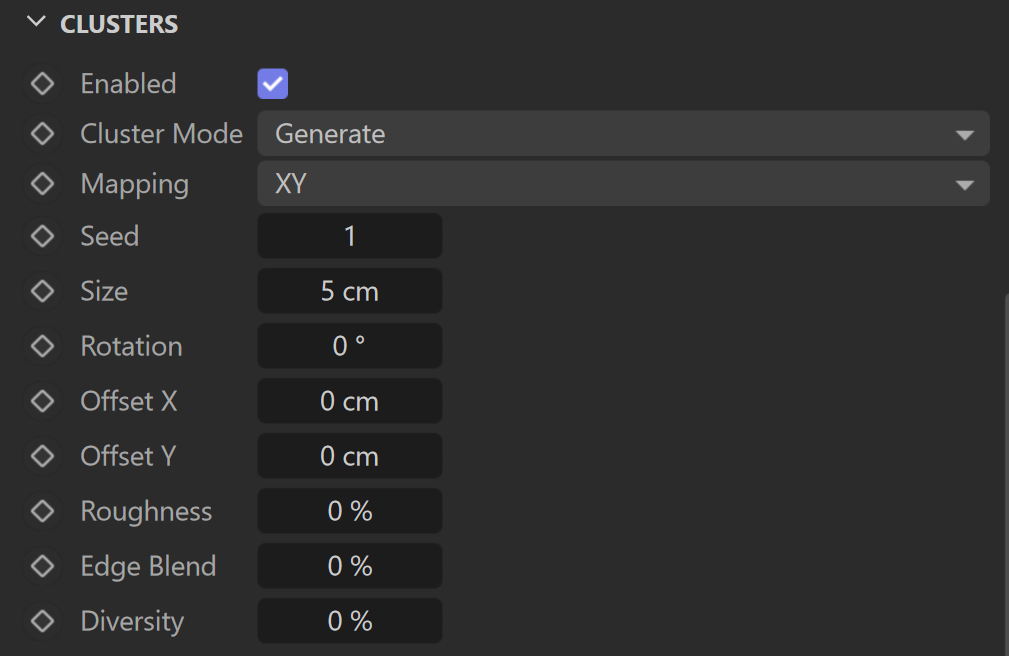The image size is (1009, 656).
Task: Set keyframe diamond for Mapping
Action: (x=42, y=184)
